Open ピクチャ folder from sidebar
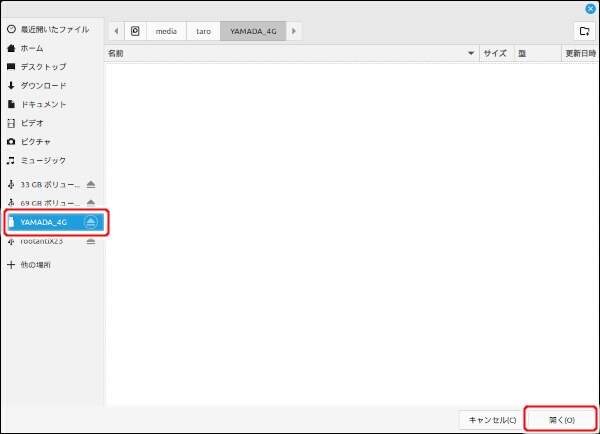 [x=37, y=141]
